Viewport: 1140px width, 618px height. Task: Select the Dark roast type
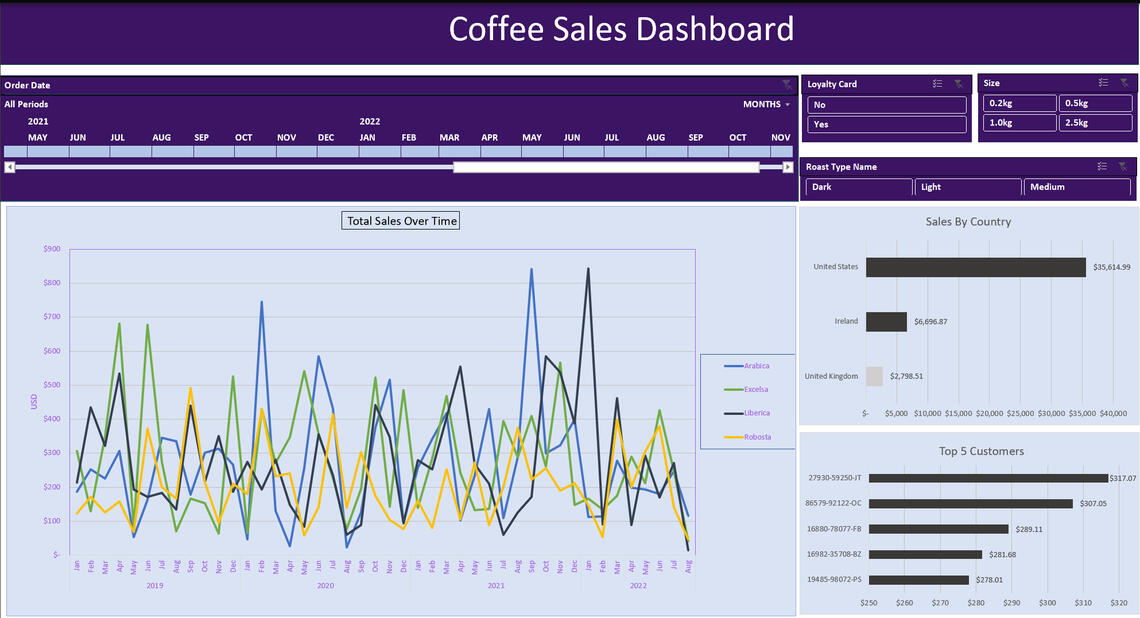click(x=859, y=187)
